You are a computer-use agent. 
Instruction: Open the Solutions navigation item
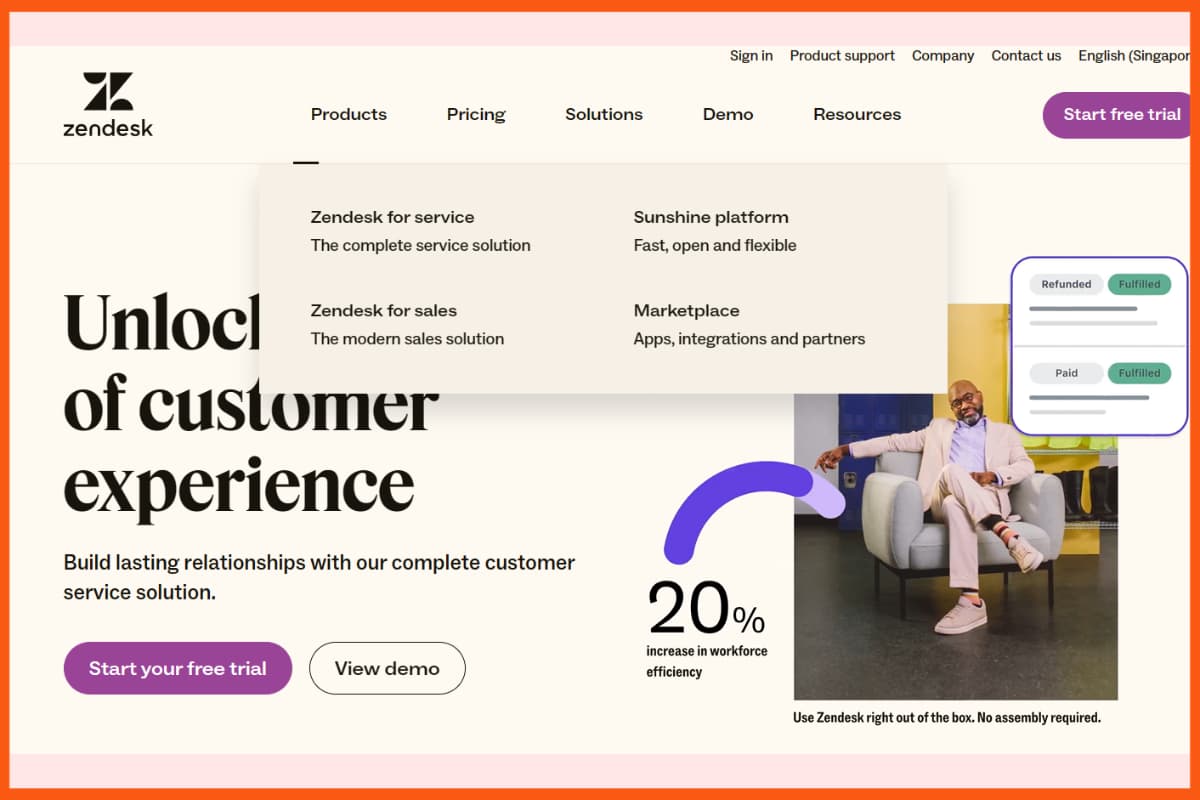[603, 114]
